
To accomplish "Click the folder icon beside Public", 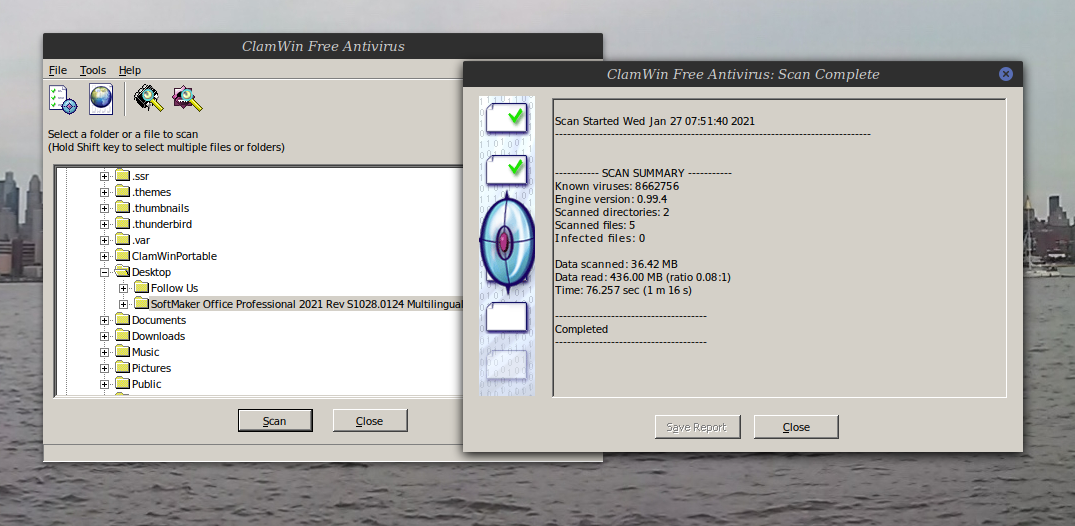I will point(122,383).
